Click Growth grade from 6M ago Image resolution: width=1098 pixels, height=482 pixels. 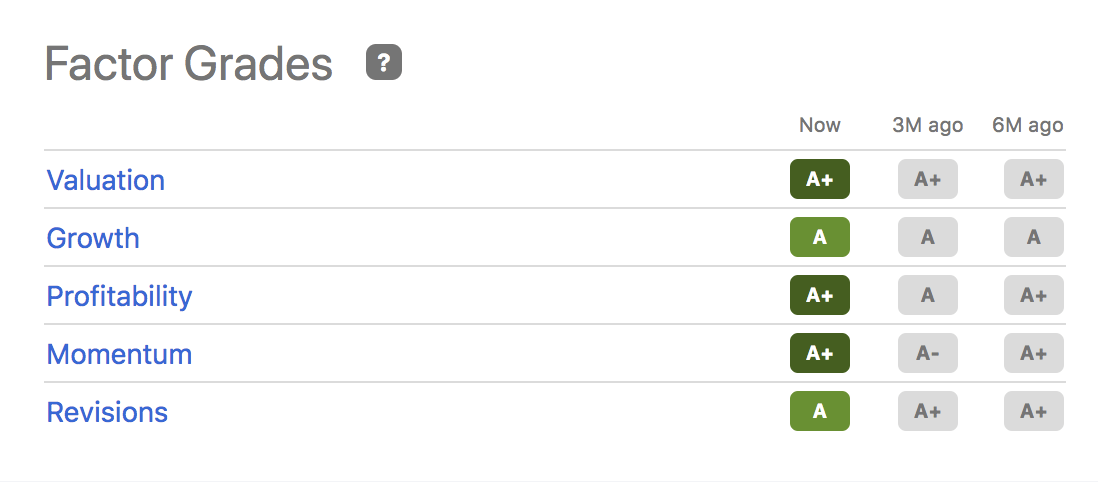1033,238
